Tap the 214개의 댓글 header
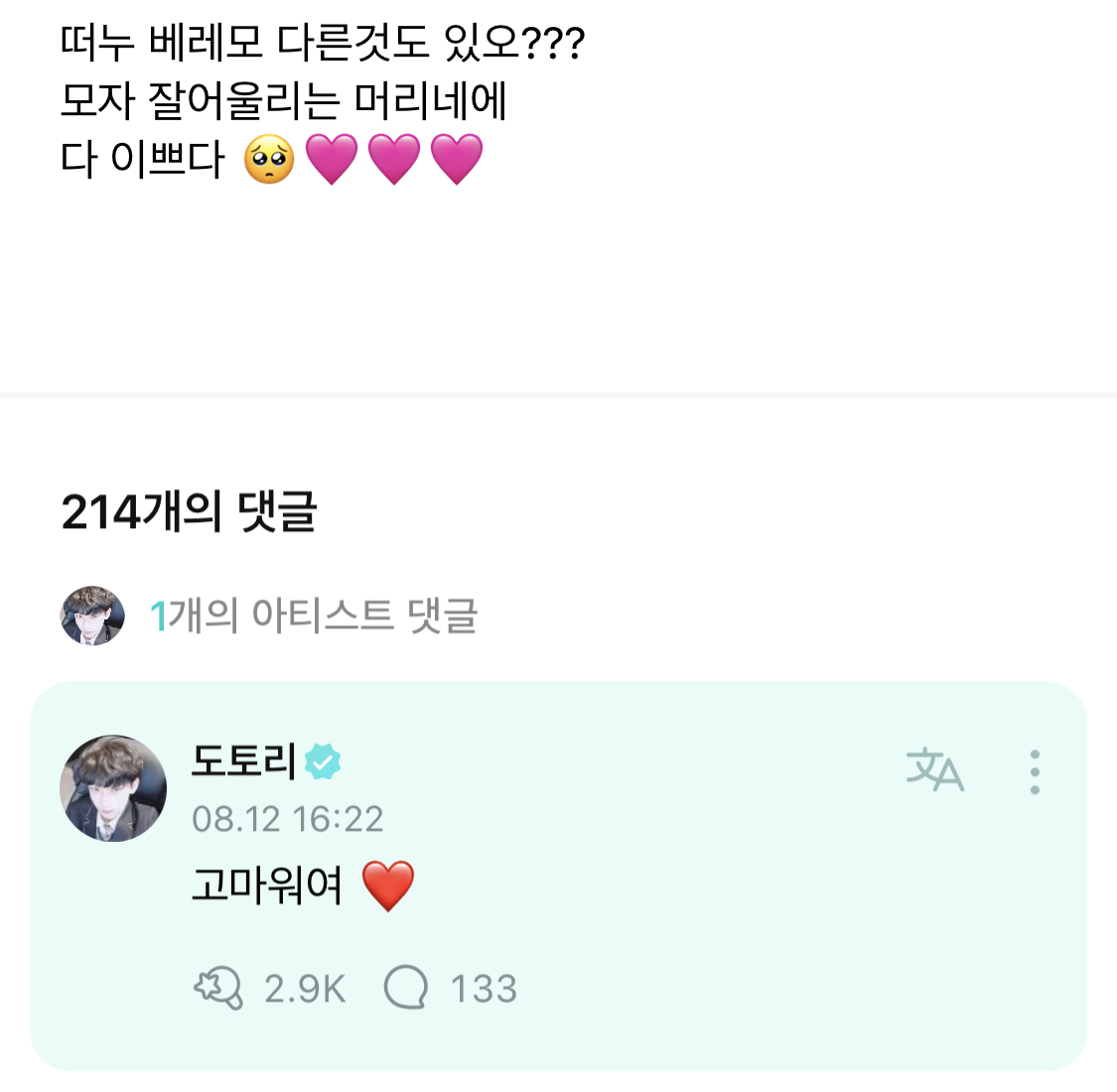Screen dimensions: 1117x1092 [189, 512]
